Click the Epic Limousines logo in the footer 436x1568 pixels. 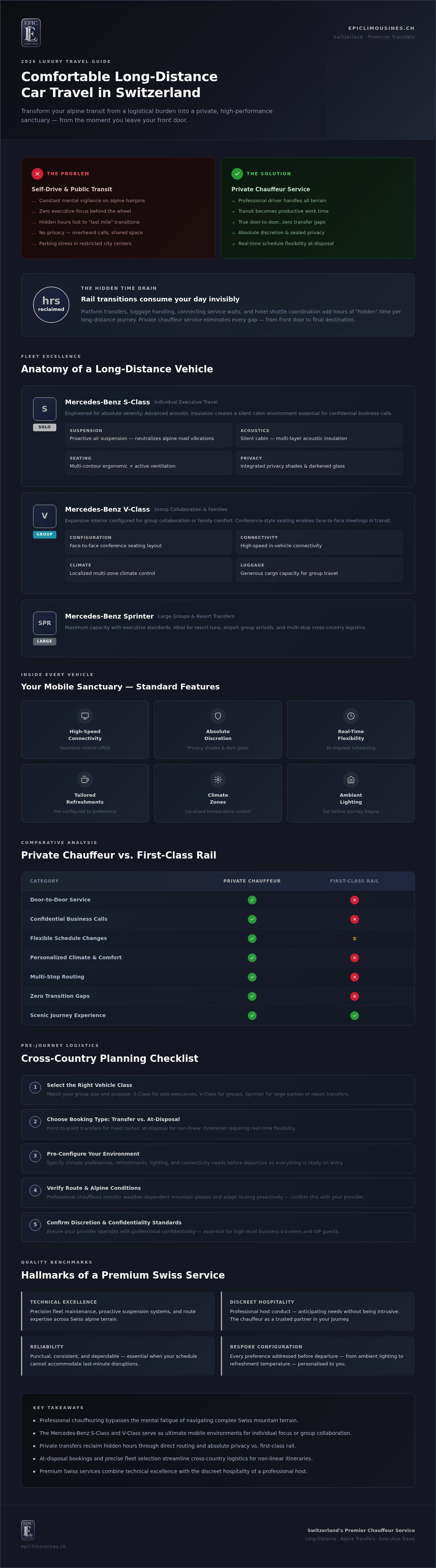[x=28, y=1530]
